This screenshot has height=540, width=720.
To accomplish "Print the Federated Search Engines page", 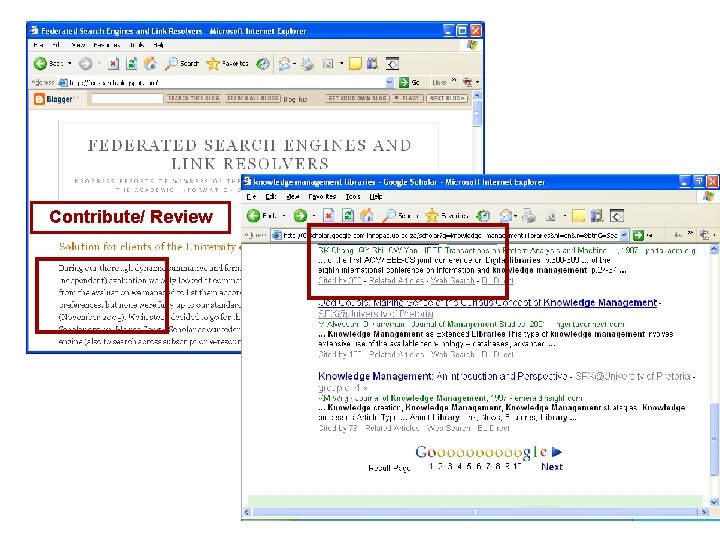I will pyautogui.click(x=307, y=64).
